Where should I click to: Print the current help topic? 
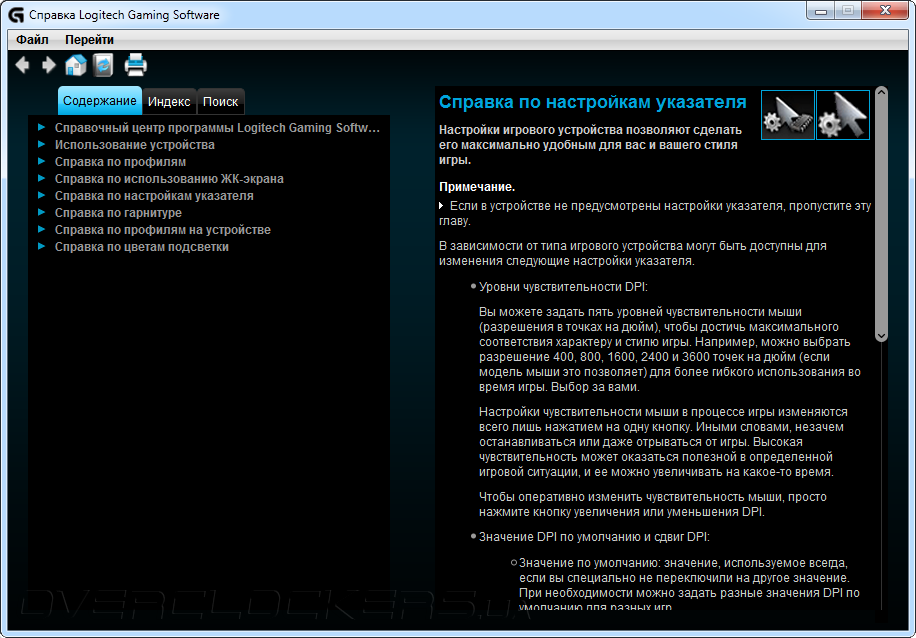[x=136, y=65]
